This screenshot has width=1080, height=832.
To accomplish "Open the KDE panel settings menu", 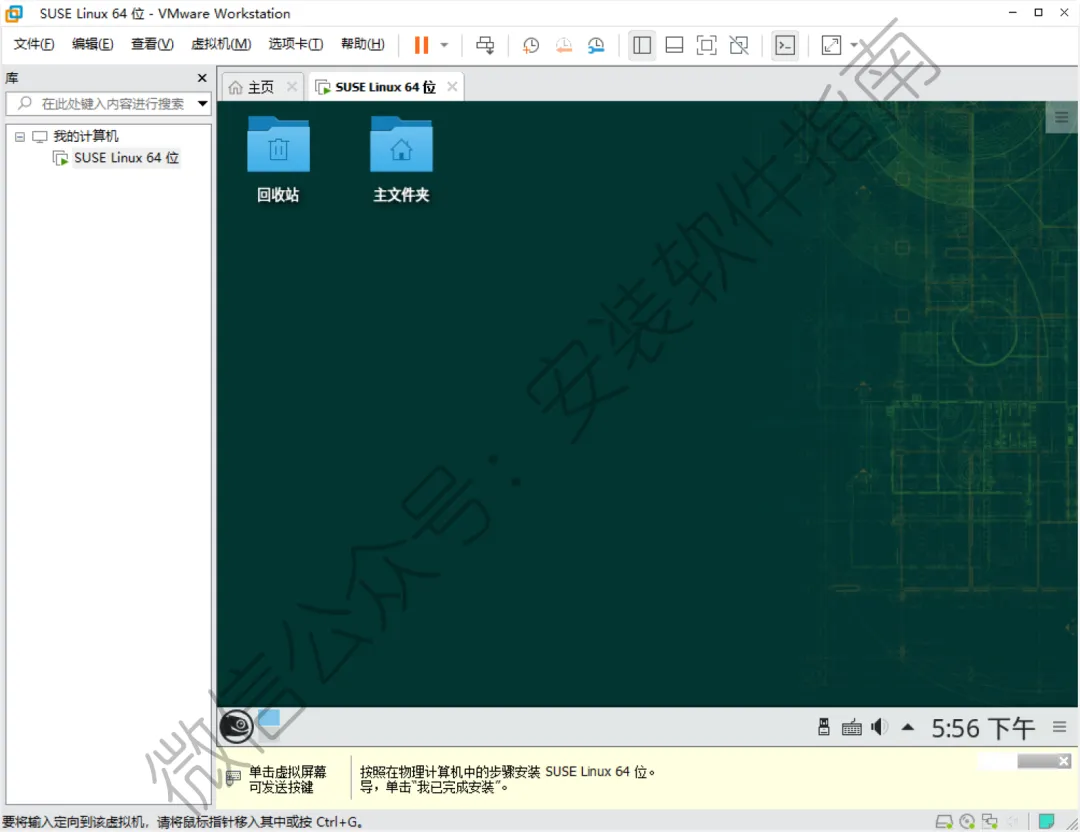I will [1059, 727].
